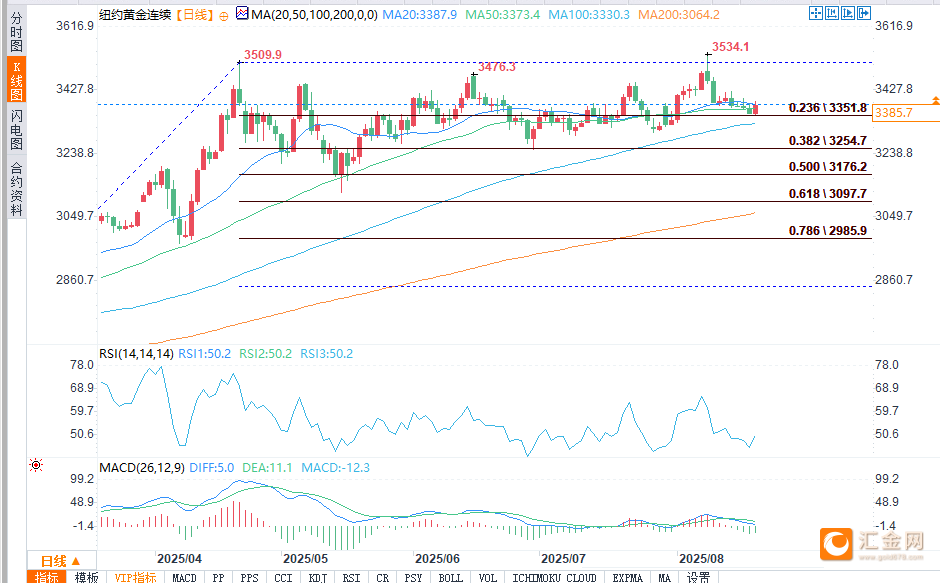Select the MACD indicator button

coord(184,577)
